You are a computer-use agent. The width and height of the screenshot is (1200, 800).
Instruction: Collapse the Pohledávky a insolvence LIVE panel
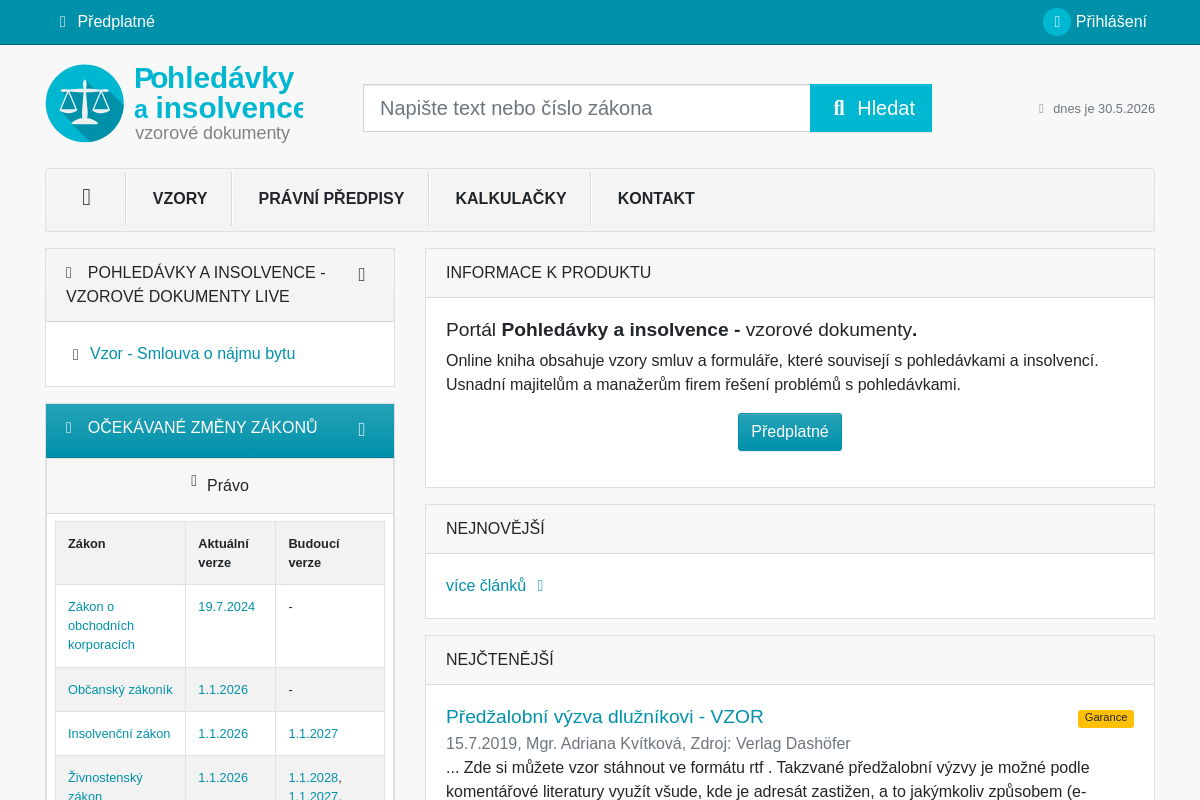(x=362, y=275)
